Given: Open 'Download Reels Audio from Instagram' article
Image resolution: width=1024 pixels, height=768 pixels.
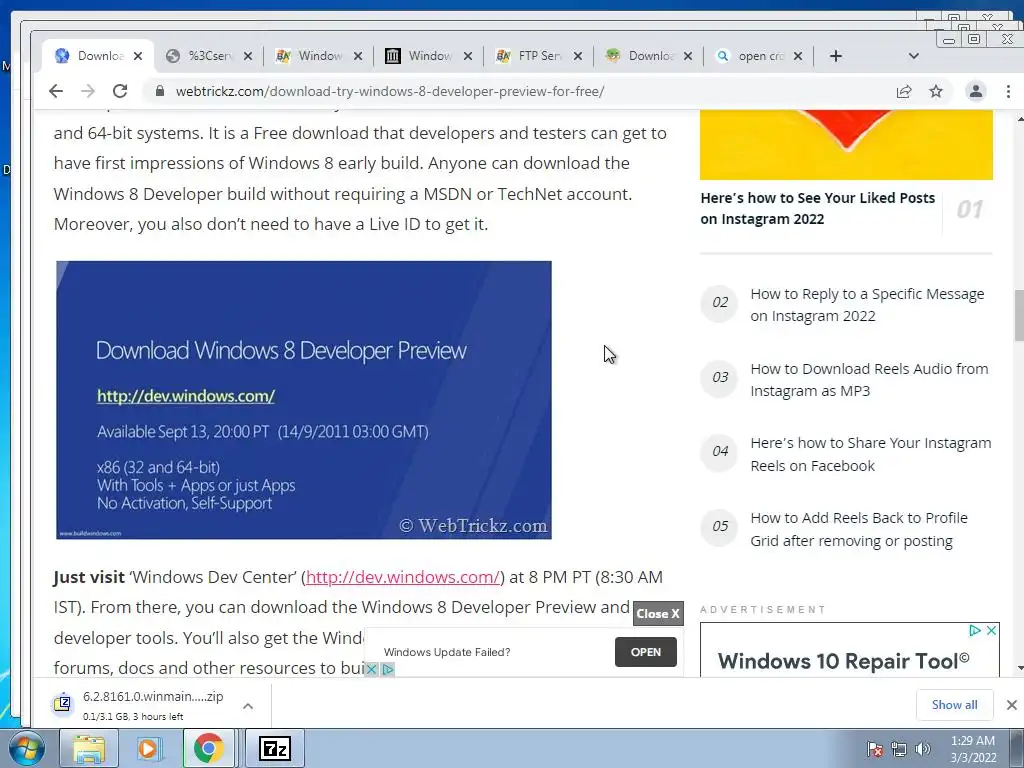Looking at the screenshot, I should point(869,379).
